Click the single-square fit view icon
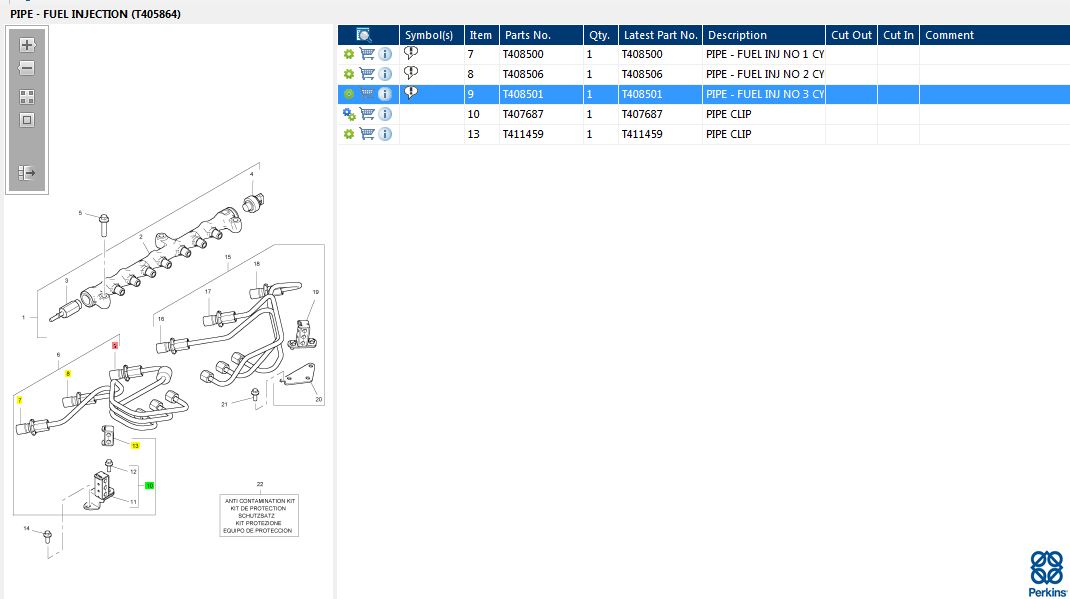The width and height of the screenshot is (1070, 599). tap(27, 120)
